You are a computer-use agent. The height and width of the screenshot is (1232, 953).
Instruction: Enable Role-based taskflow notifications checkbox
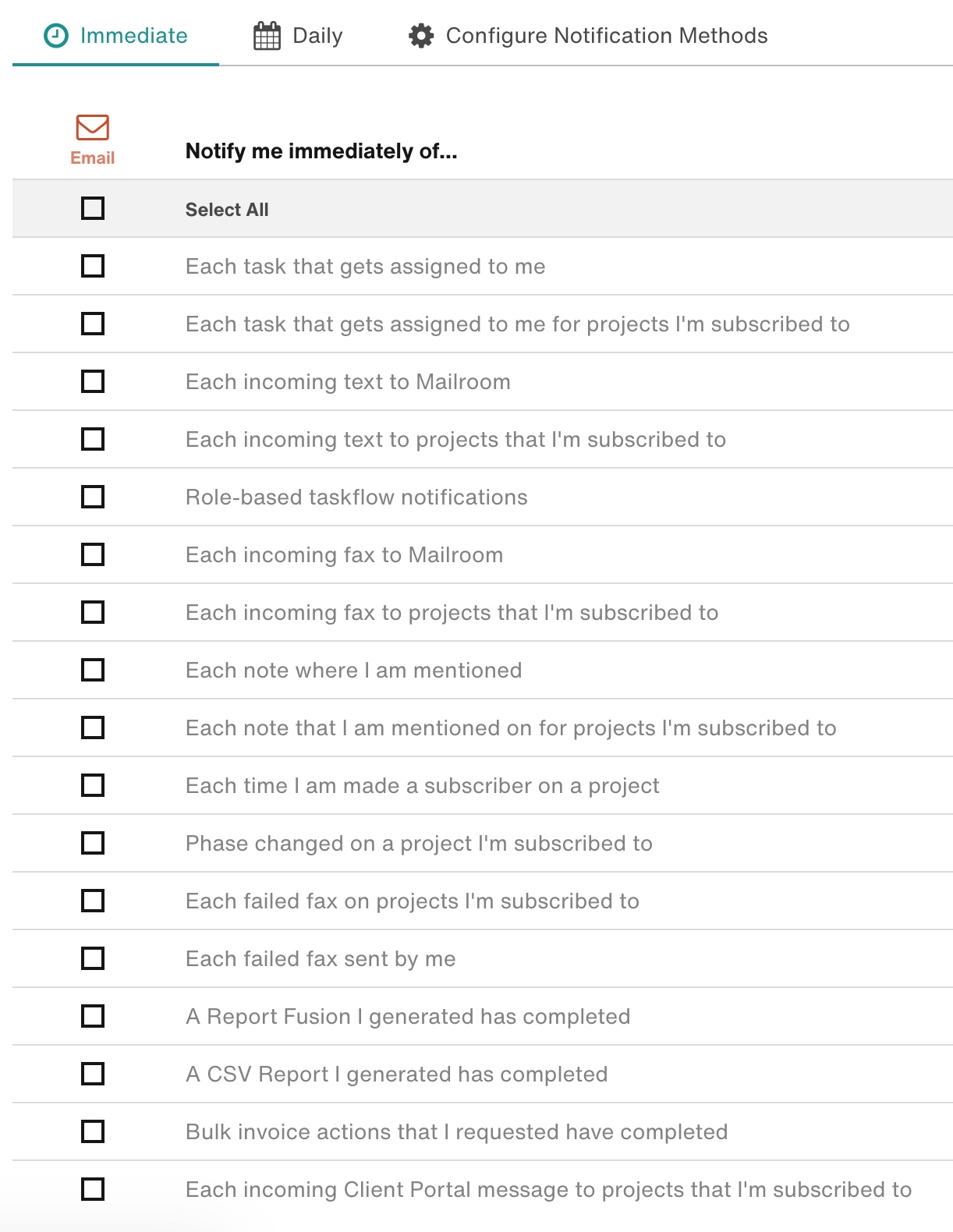click(x=93, y=497)
